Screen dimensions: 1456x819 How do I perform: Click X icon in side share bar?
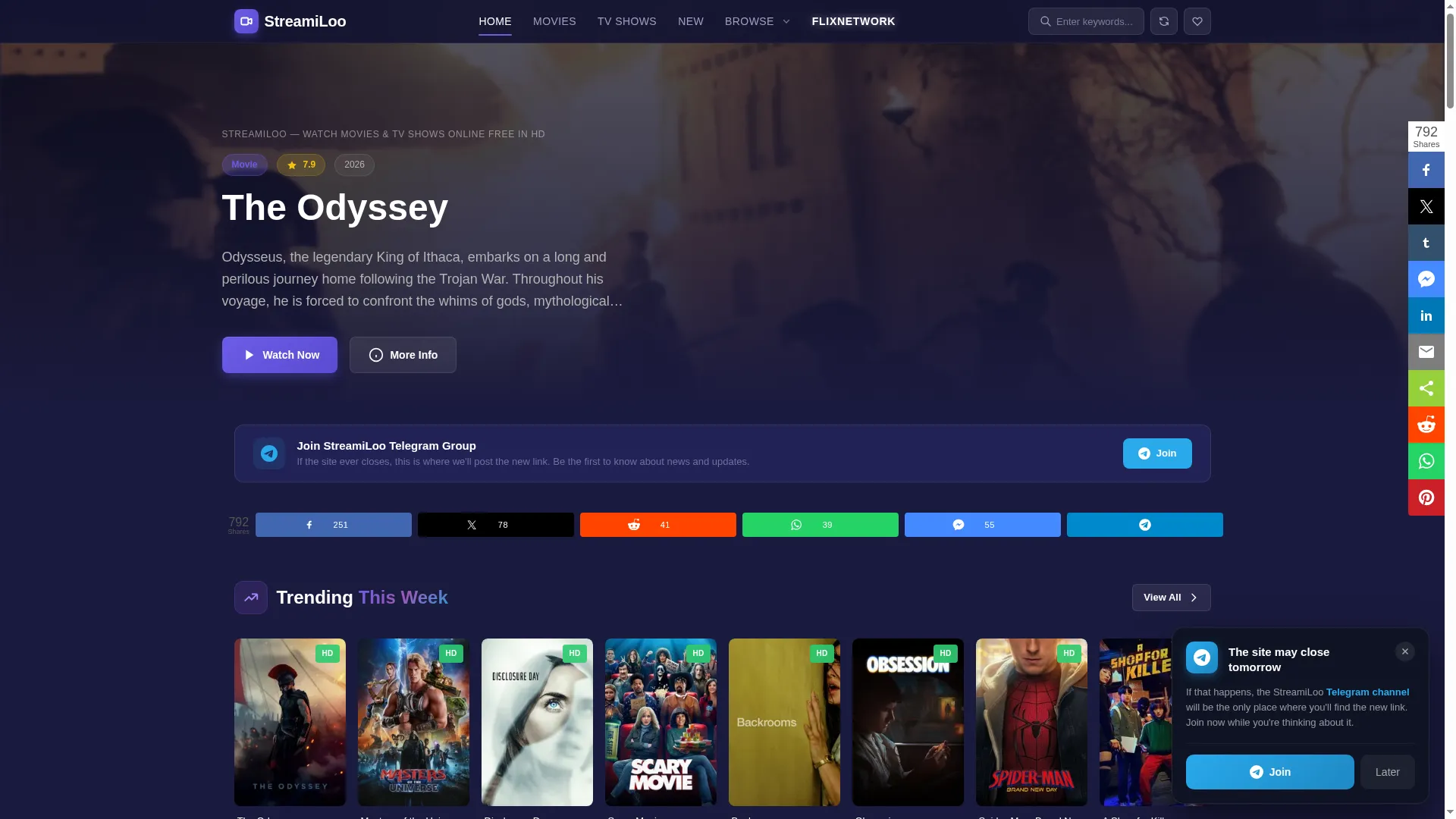click(x=1426, y=206)
